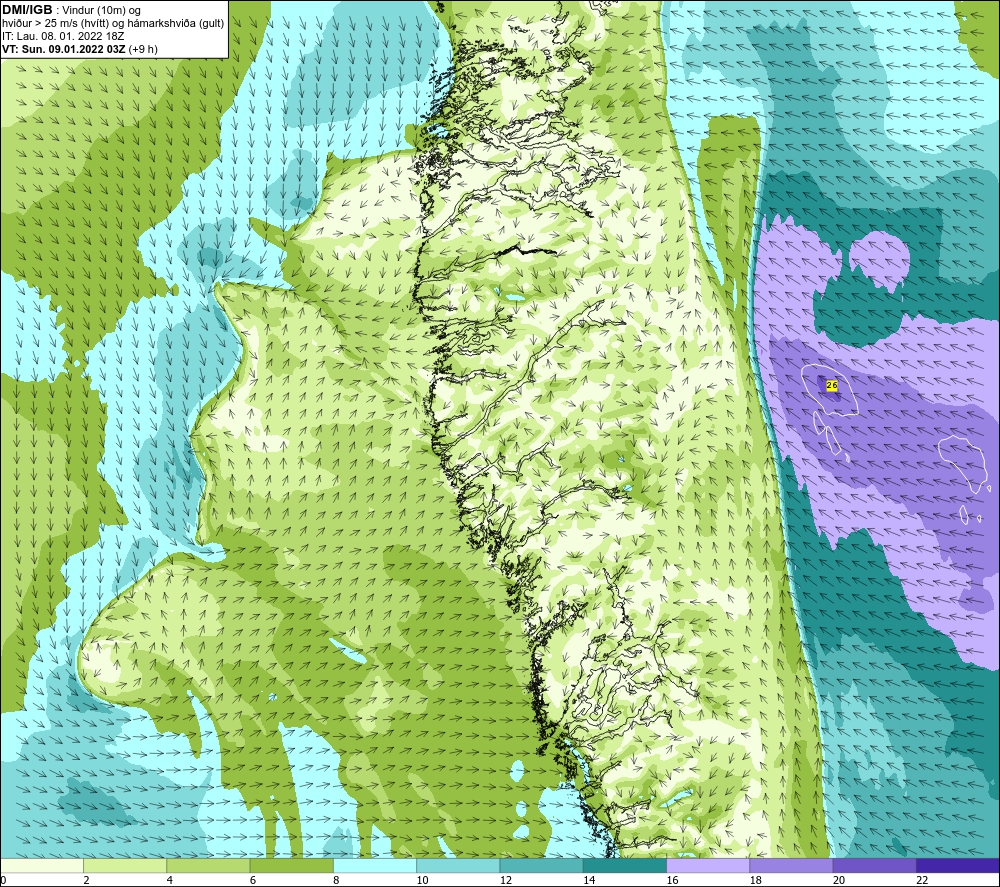The image size is (1000, 887).
Task: Click the legend scale label 20
Action: pyautogui.click(x=839, y=880)
